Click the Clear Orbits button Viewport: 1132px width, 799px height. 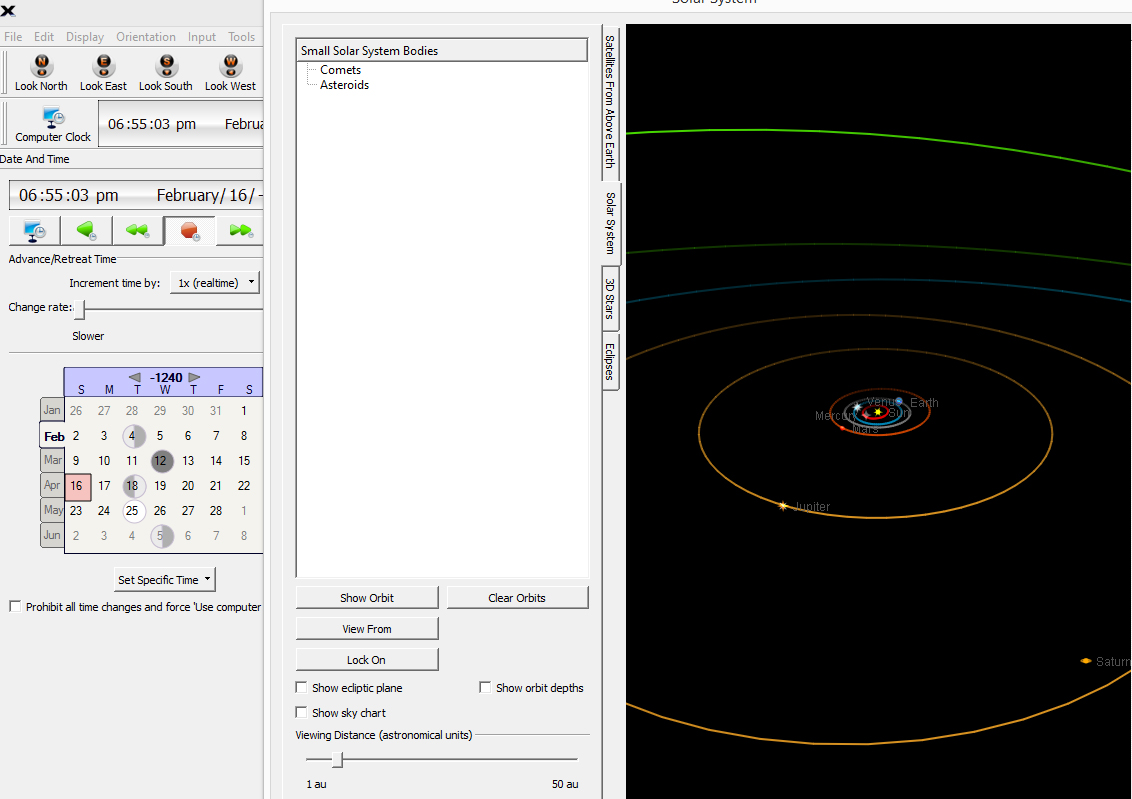(517, 598)
